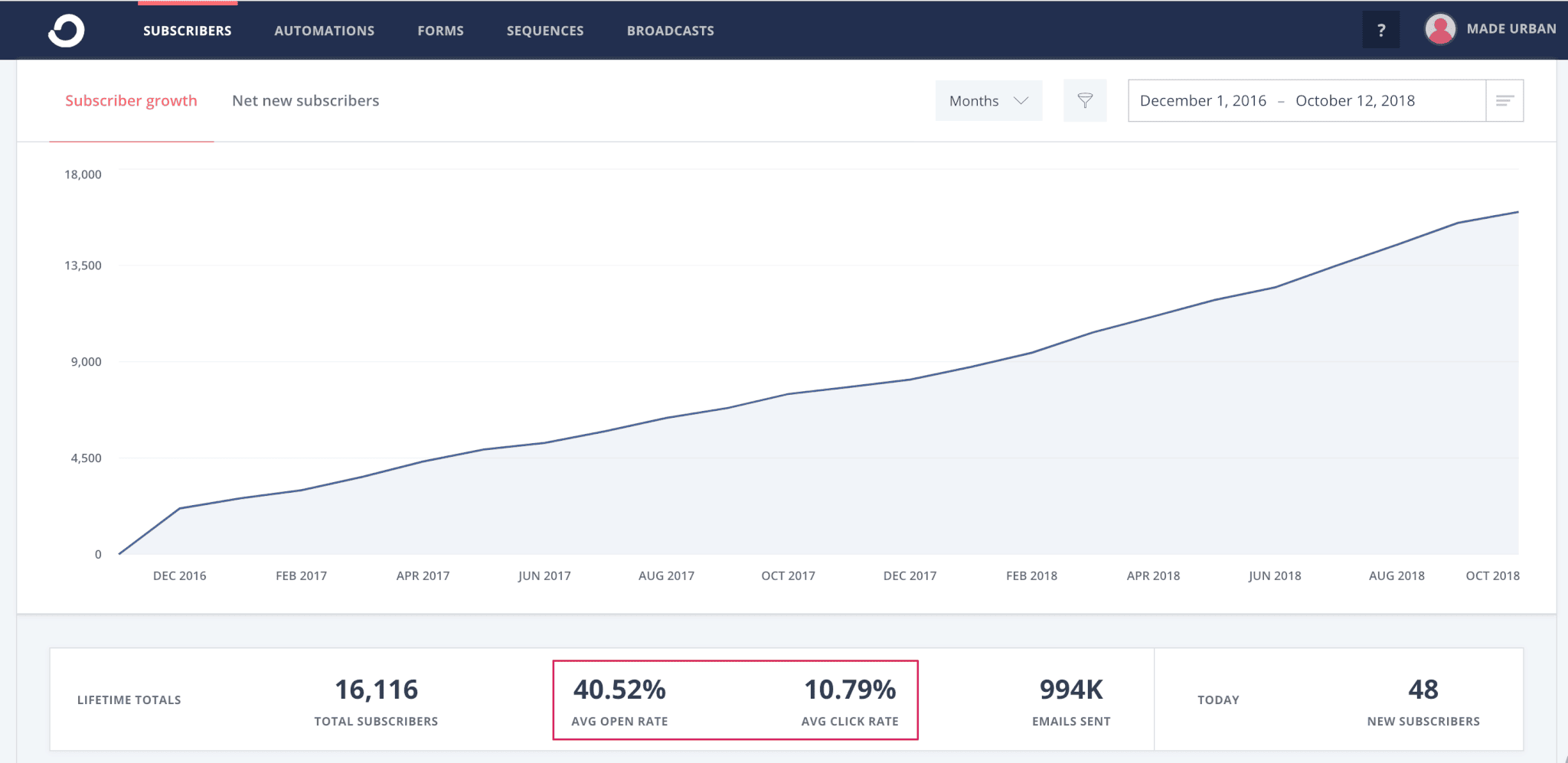Click the Made Urban profile avatar
1568x763 pixels.
(x=1440, y=30)
